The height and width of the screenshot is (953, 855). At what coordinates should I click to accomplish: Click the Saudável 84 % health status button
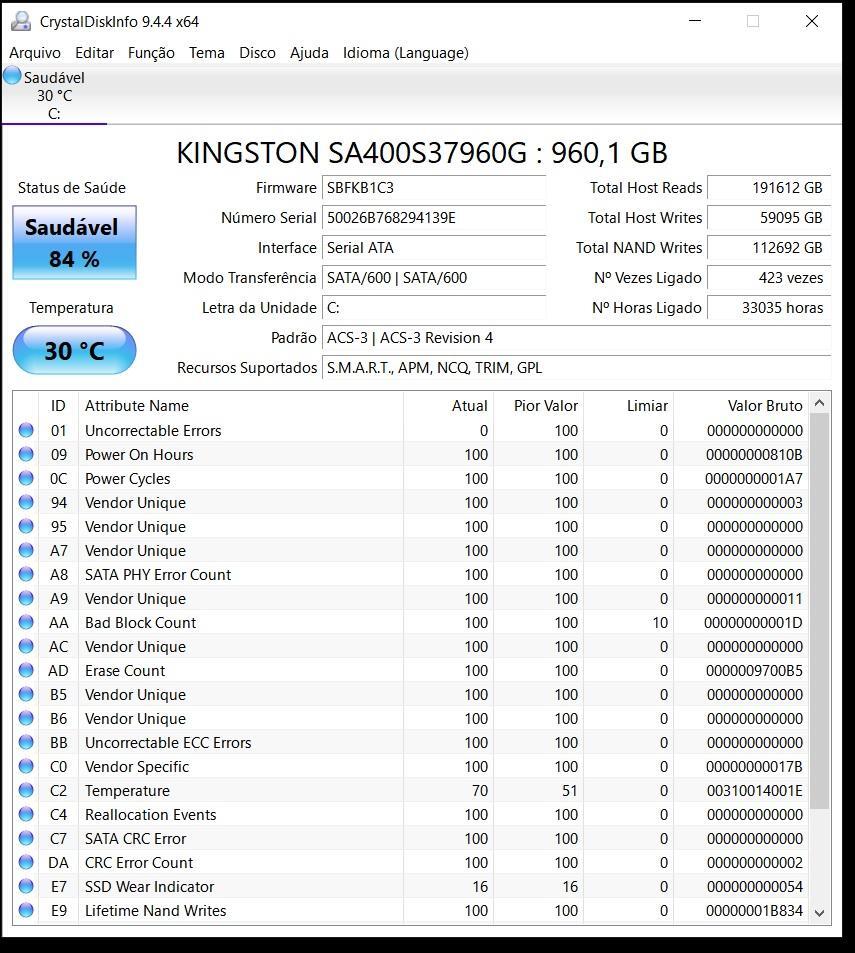(74, 243)
